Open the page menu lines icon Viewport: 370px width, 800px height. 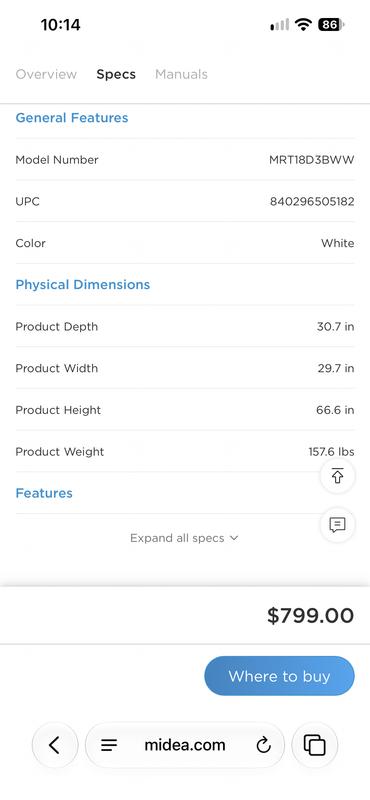[x=109, y=745]
